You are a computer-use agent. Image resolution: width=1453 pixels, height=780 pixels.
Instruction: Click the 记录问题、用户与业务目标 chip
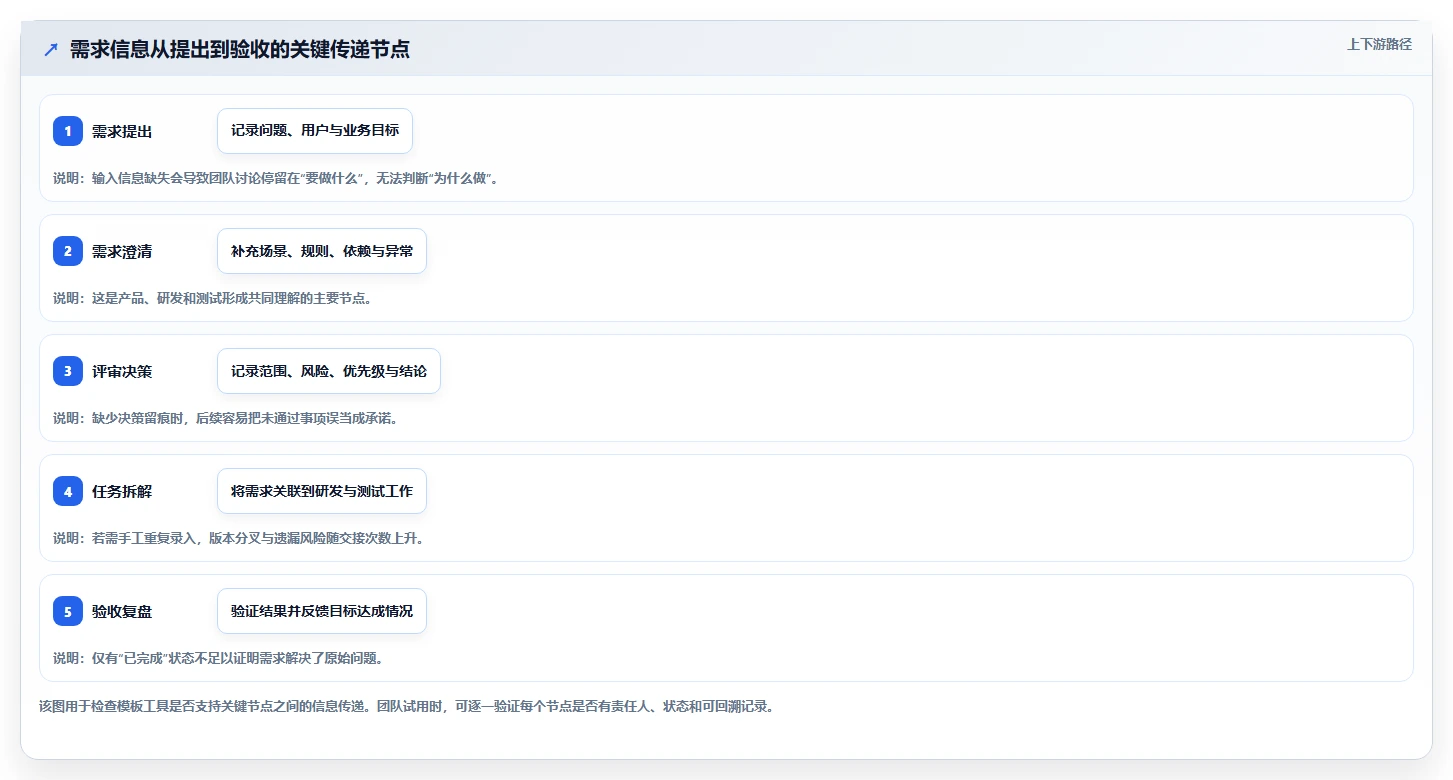315,131
